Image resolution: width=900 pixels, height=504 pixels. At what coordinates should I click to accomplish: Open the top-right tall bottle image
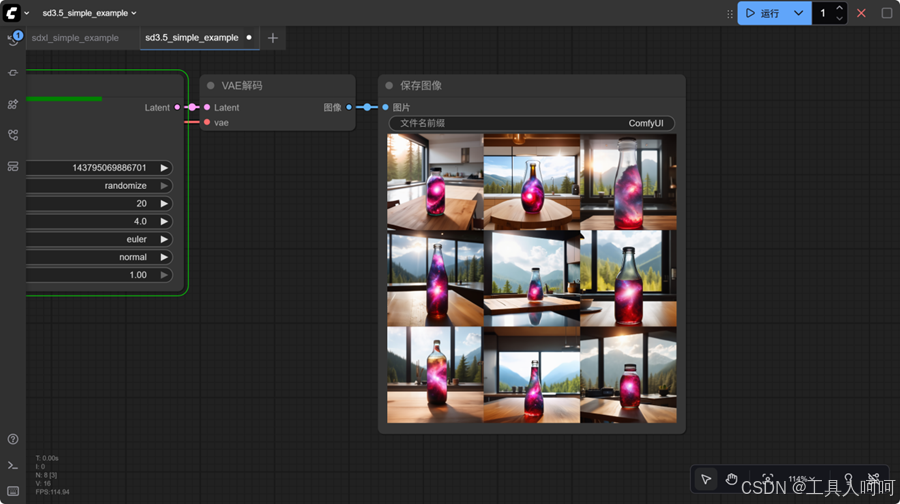tap(629, 182)
